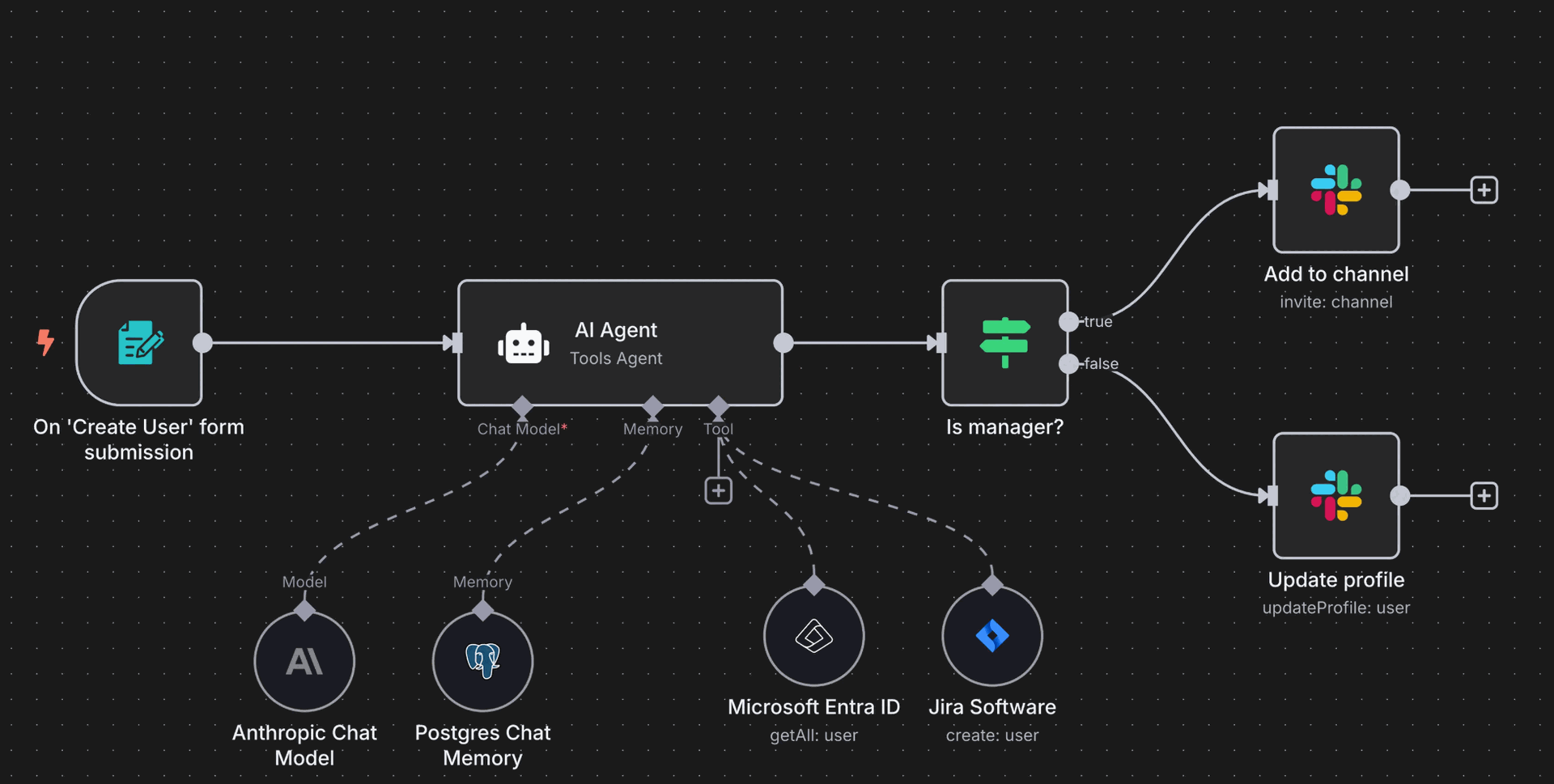
Task: Click the Chat Model diamond connector
Action: pos(523,406)
